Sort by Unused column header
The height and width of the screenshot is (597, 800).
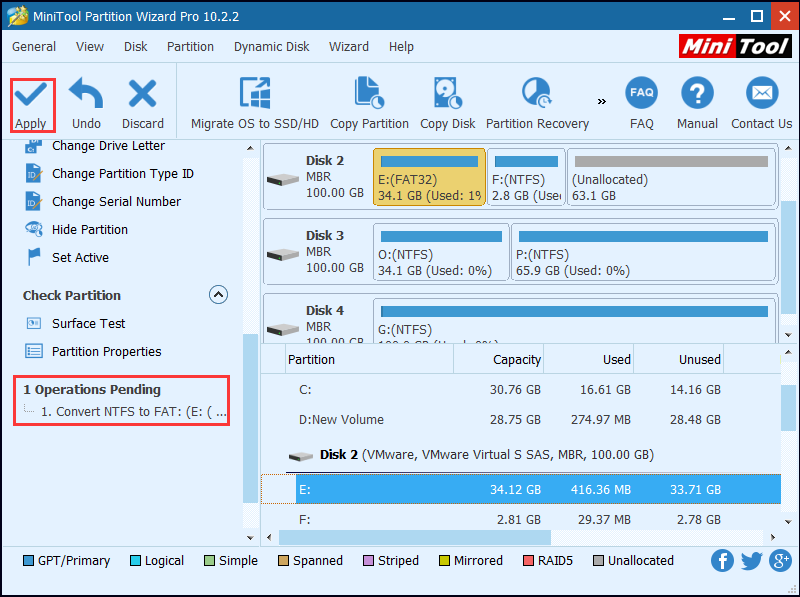click(x=679, y=359)
